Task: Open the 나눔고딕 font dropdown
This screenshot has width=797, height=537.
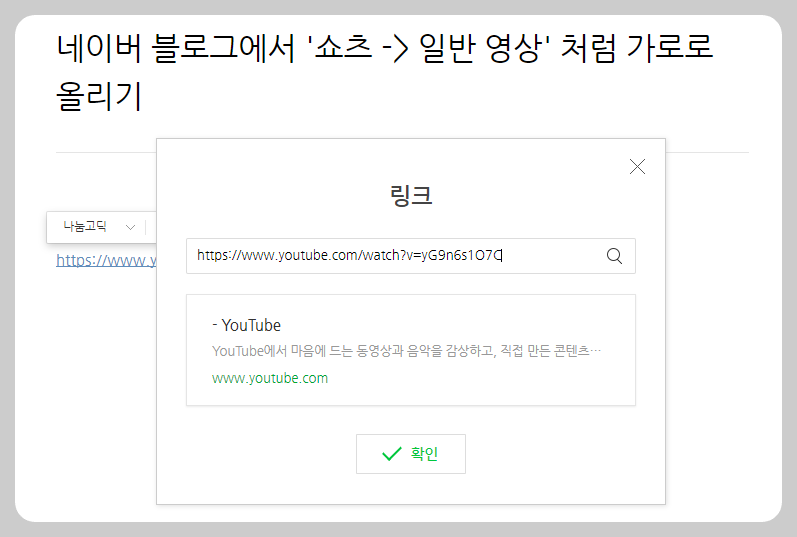Action: [99, 227]
